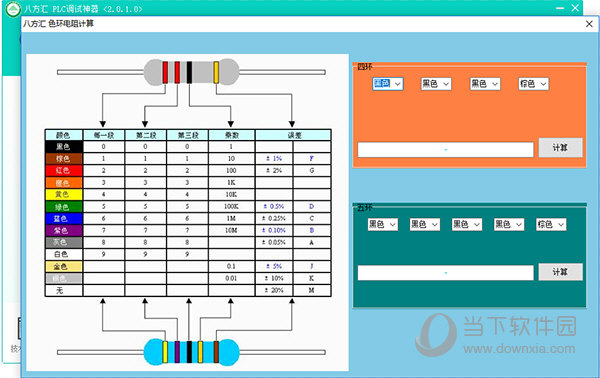Click the 10M multiplier cell

tap(232, 230)
